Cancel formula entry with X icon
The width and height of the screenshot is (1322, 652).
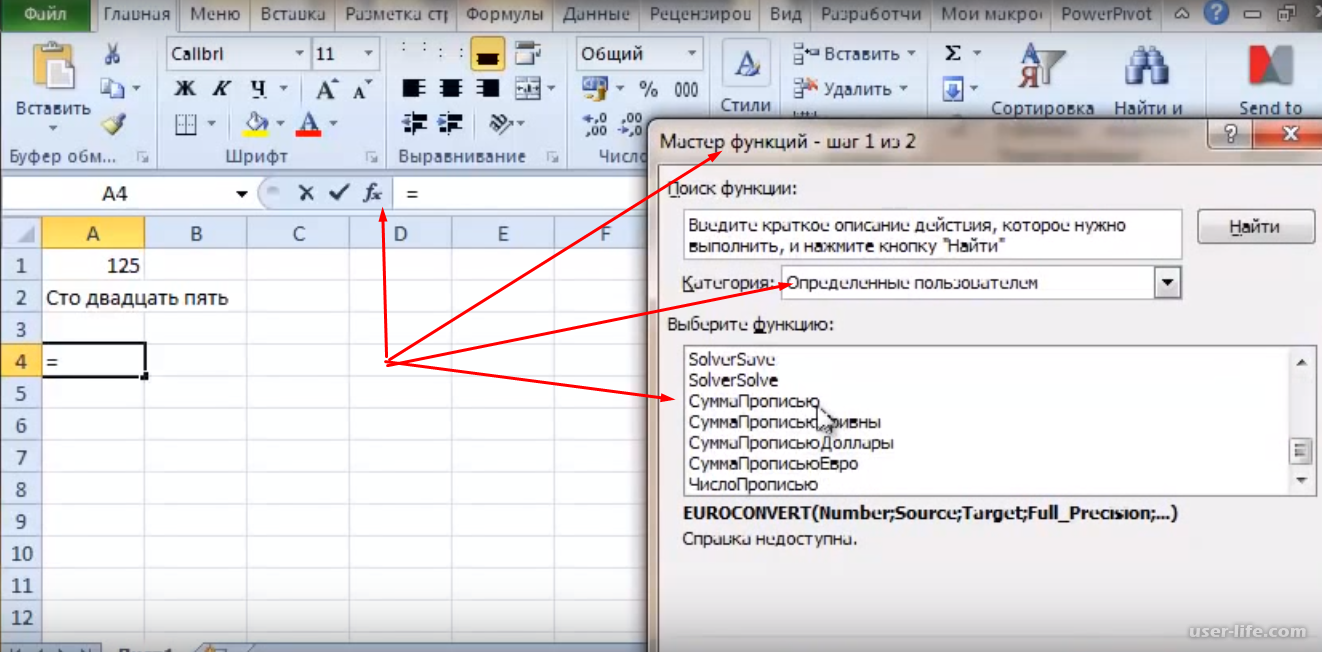pos(307,194)
